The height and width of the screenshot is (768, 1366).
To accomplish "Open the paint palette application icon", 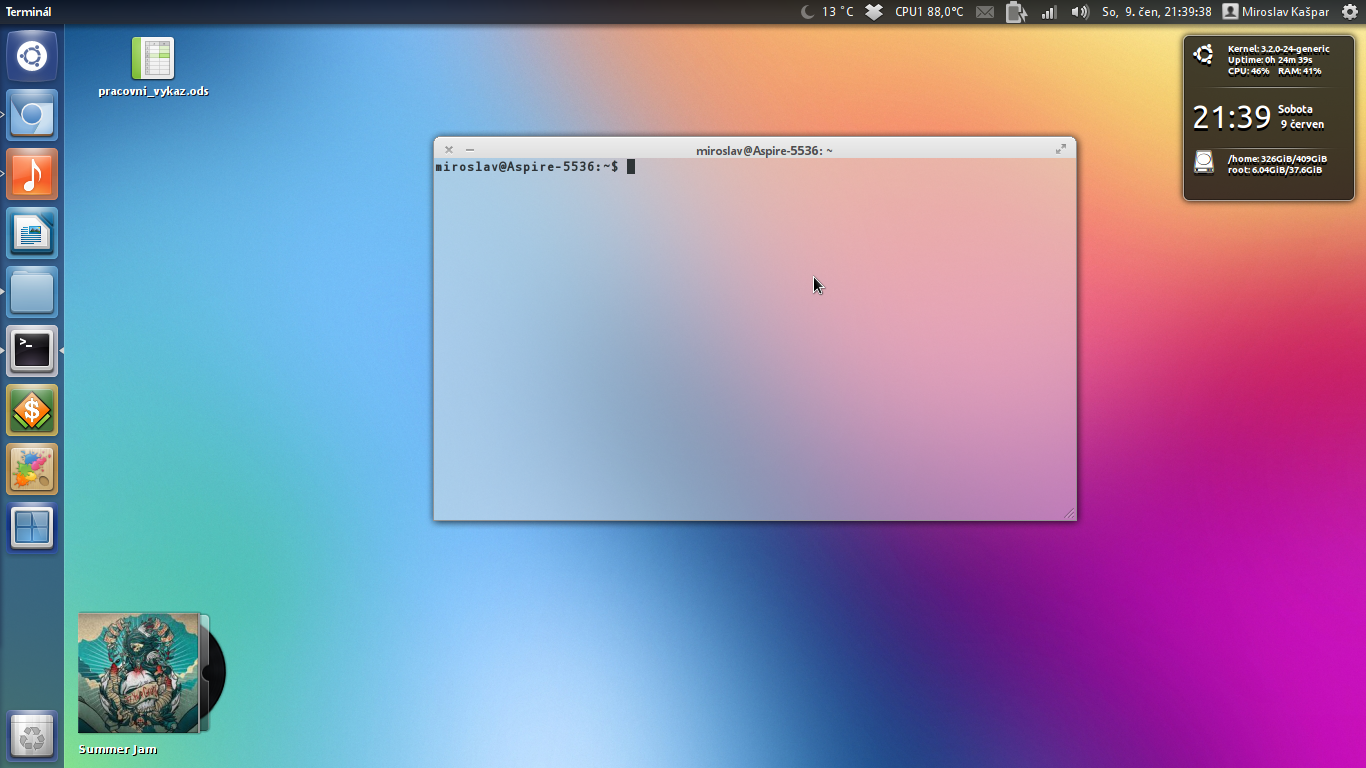I will 32,469.
